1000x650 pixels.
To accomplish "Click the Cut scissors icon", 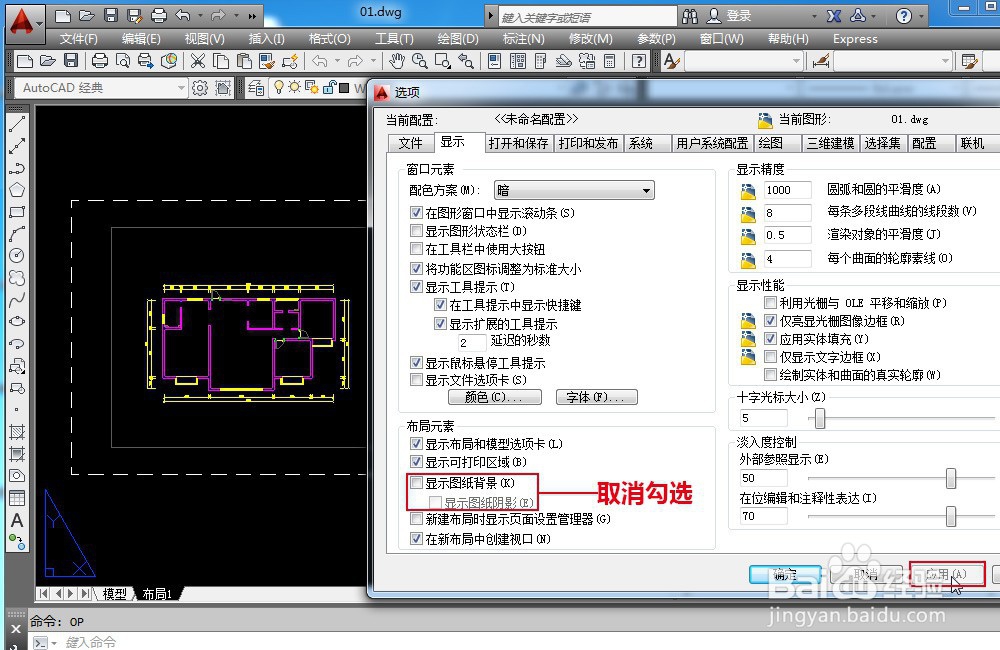I will coord(198,61).
